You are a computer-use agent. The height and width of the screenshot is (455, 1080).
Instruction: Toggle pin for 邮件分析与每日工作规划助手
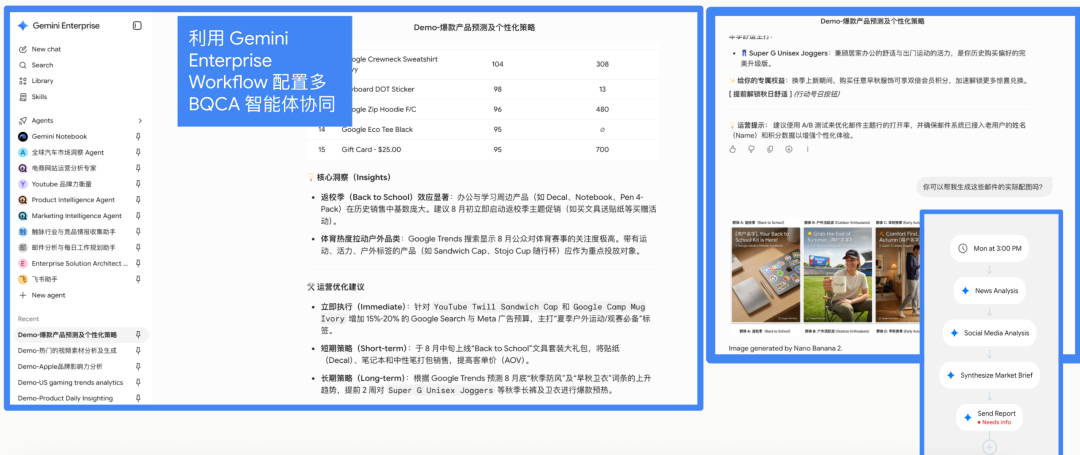[x=138, y=248]
